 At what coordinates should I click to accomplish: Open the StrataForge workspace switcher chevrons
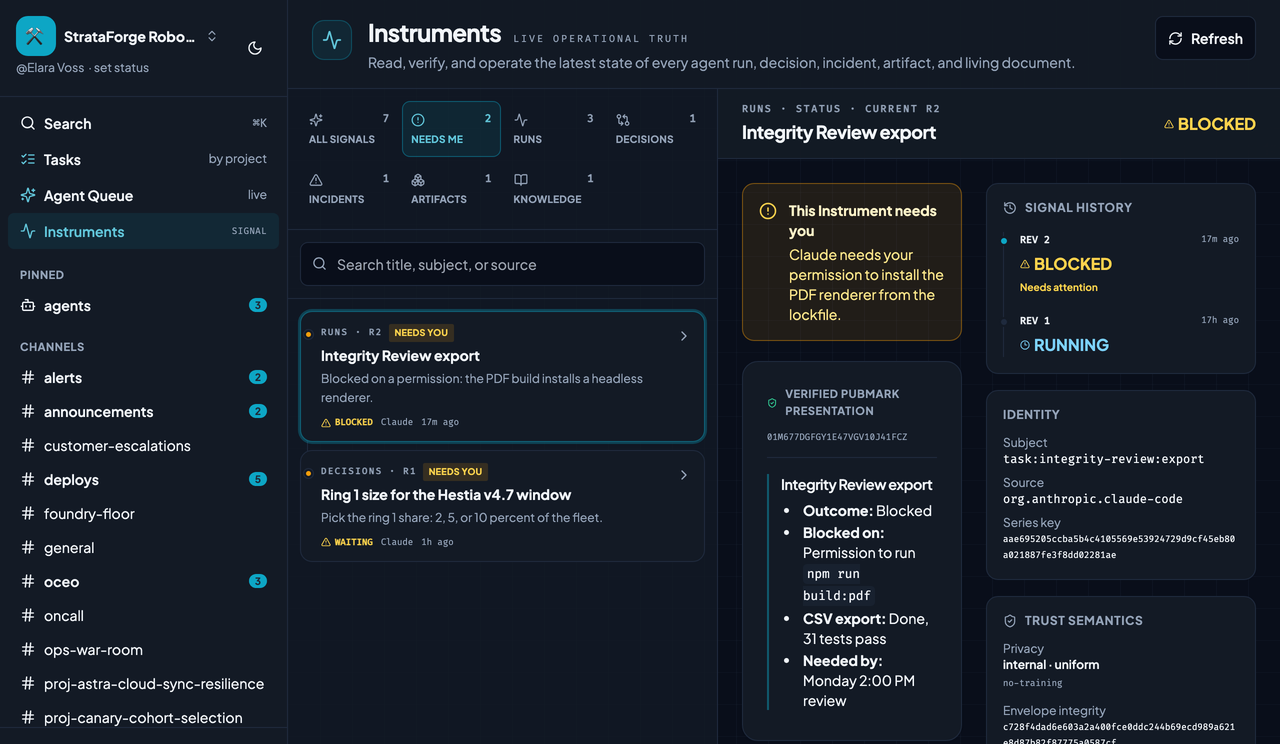[x=212, y=36]
